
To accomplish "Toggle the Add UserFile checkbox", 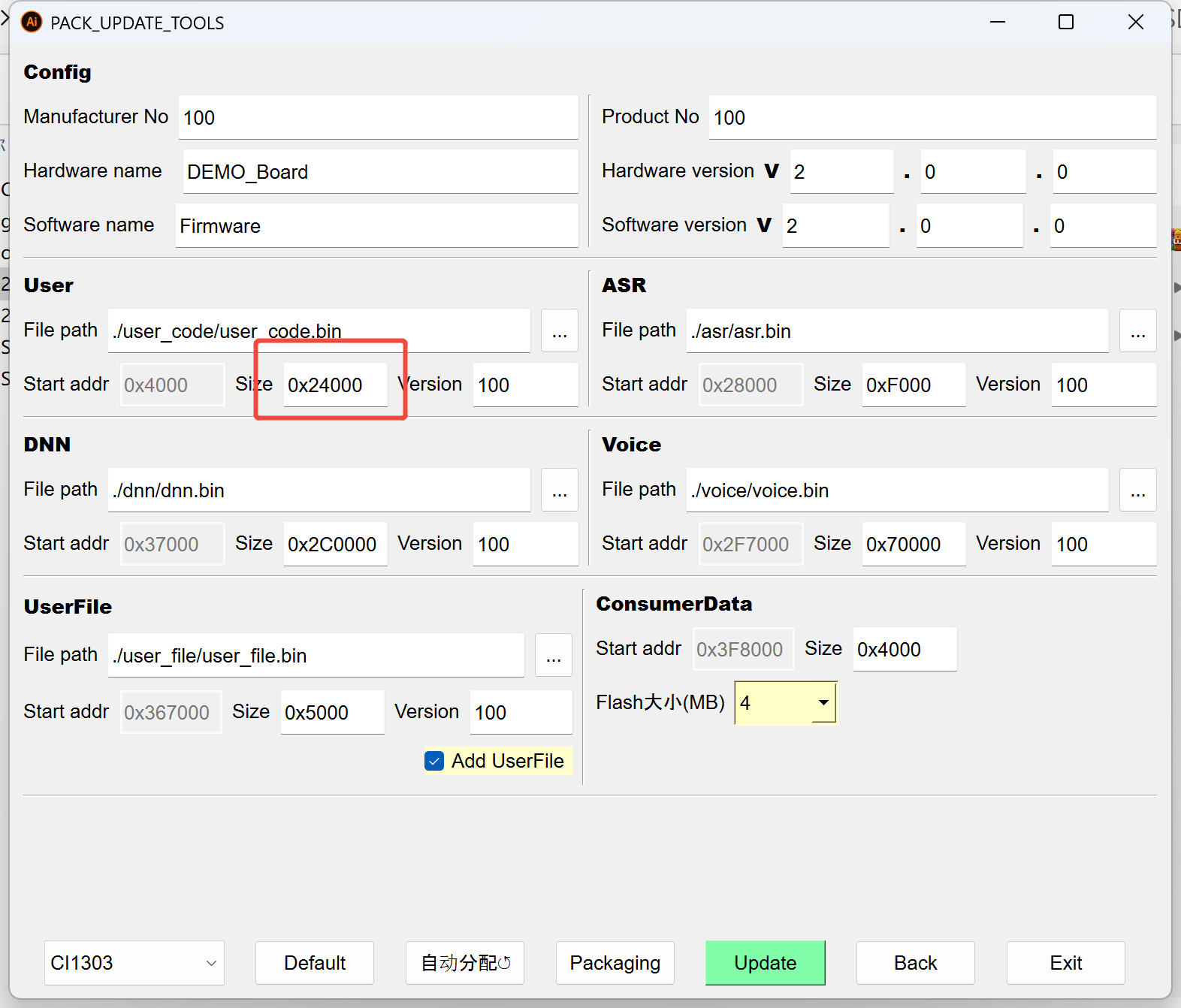I will click(434, 761).
